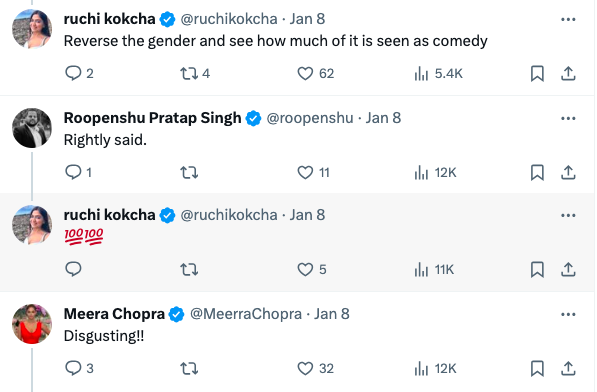
Task: Reply to Meera Chopra's tweet with 3 replies
Action: [73, 368]
